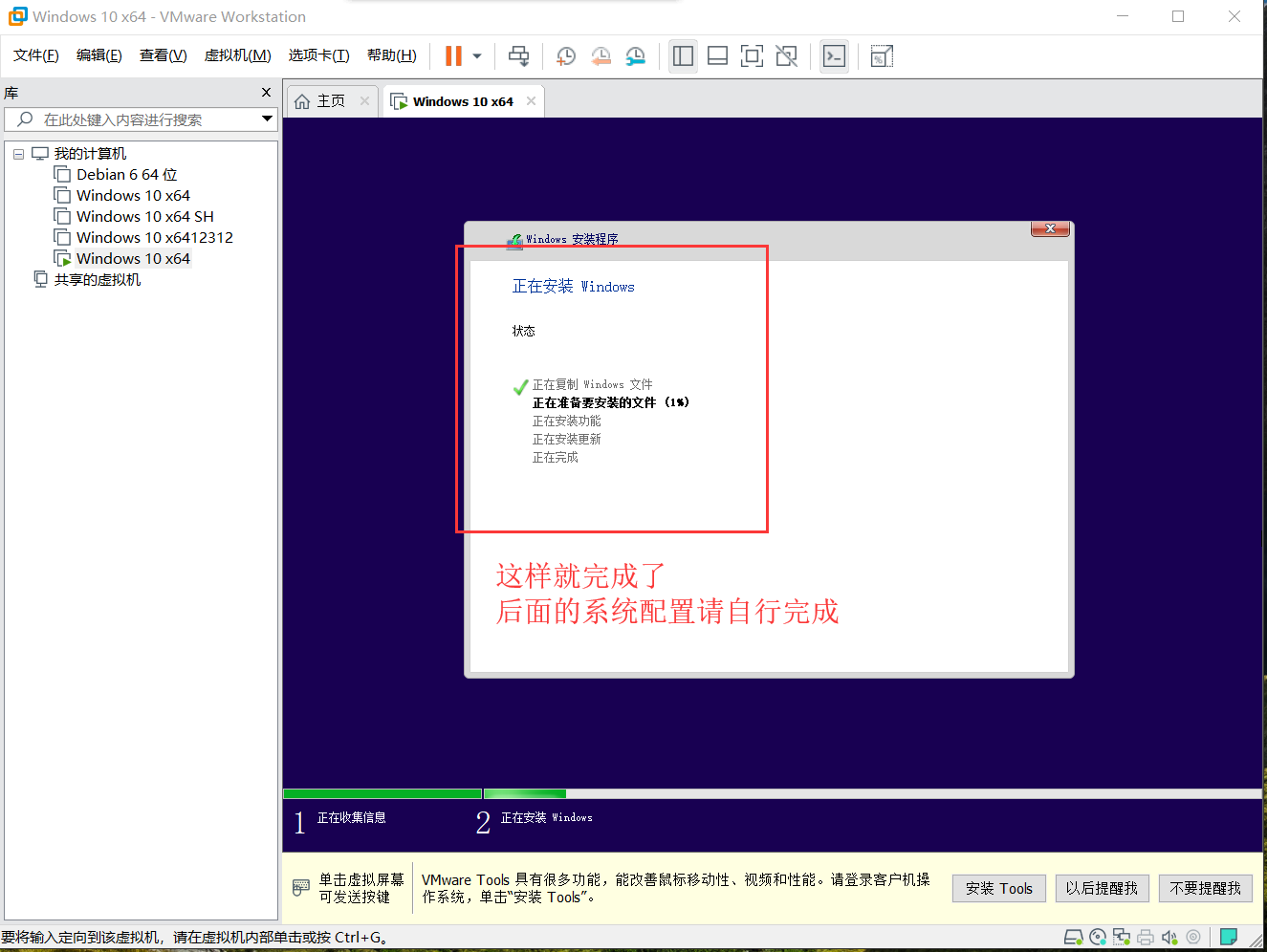Revert the virtual machine to its snapshot
The width and height of the screenshot is (1267, 952).
click(x=601, y=56)
